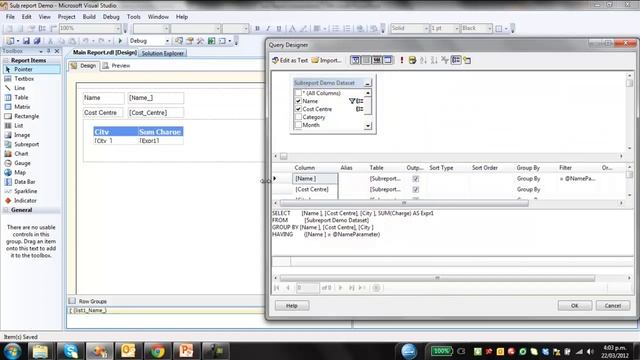Uncheck the Name column checkbox
This screenshot has width=640, height=360.
pos(298,101)
